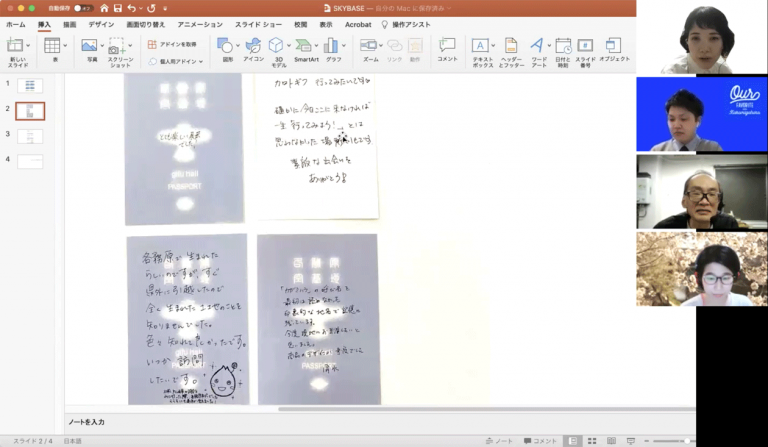The image size is (768, 447).
Task: Open the Acrobat tab
Action: coord(358,24)
